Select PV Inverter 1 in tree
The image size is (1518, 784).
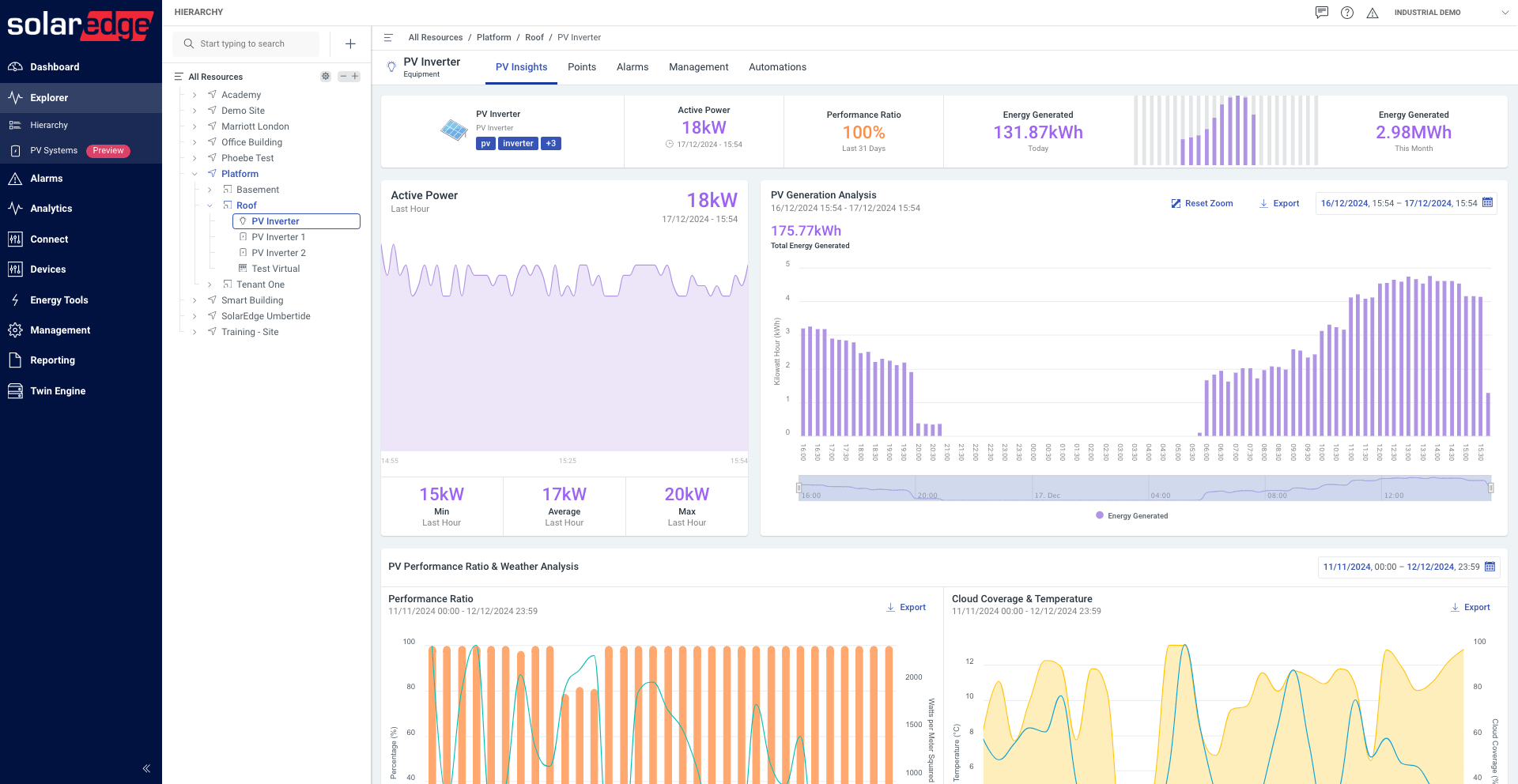(x=278, y=237)
